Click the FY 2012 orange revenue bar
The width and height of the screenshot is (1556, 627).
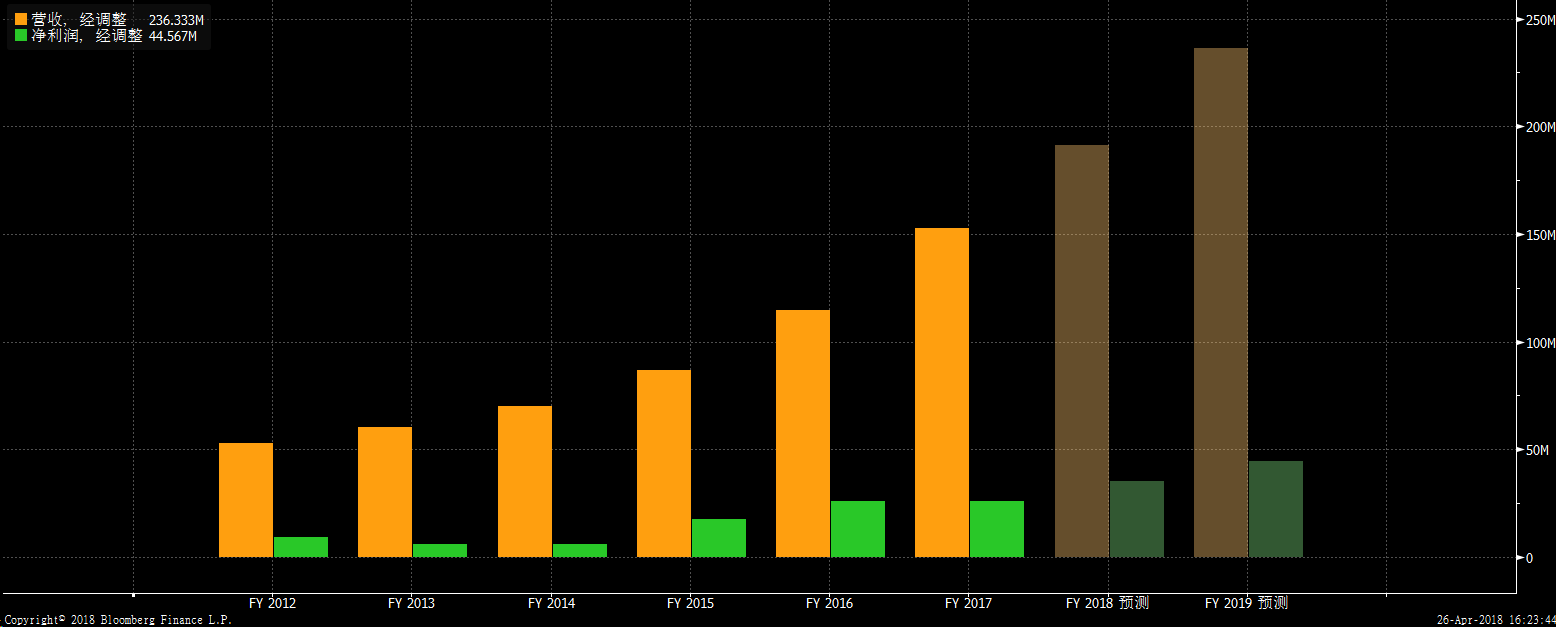click(x=245, y=500)
